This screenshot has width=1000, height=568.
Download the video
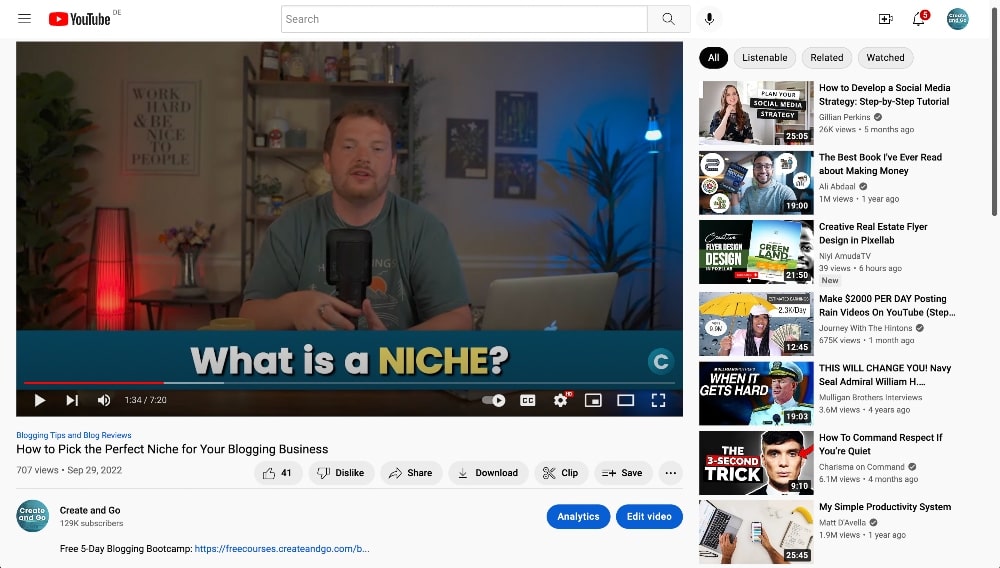tap(488, 473)
